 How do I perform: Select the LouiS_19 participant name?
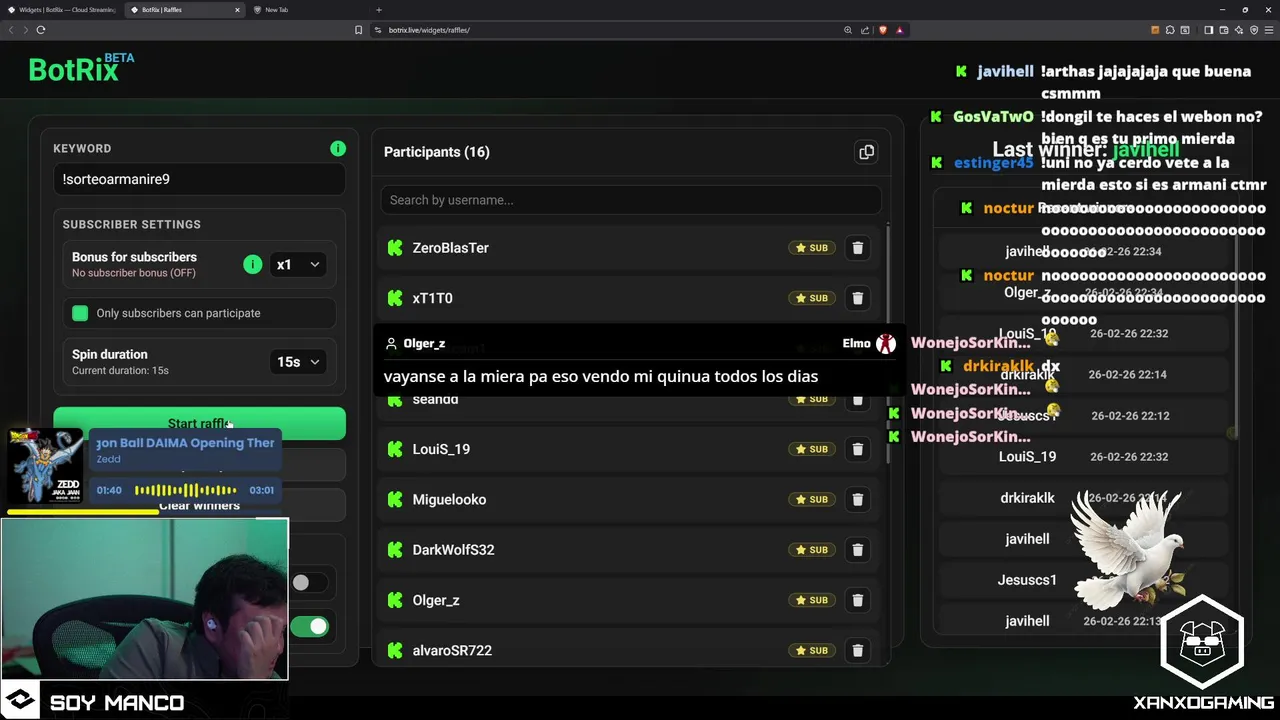coord(441,449)
